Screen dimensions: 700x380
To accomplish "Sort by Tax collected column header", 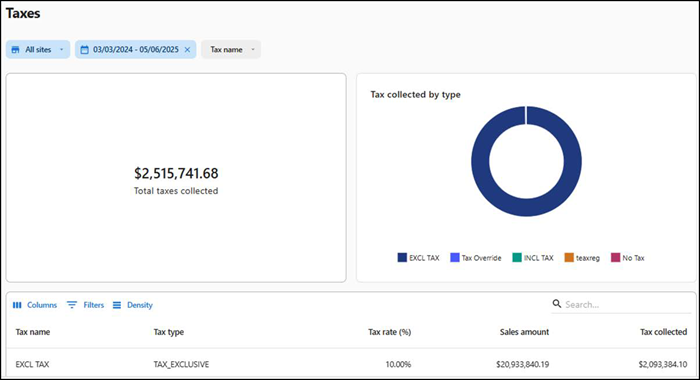I will [x=663, y=332].
